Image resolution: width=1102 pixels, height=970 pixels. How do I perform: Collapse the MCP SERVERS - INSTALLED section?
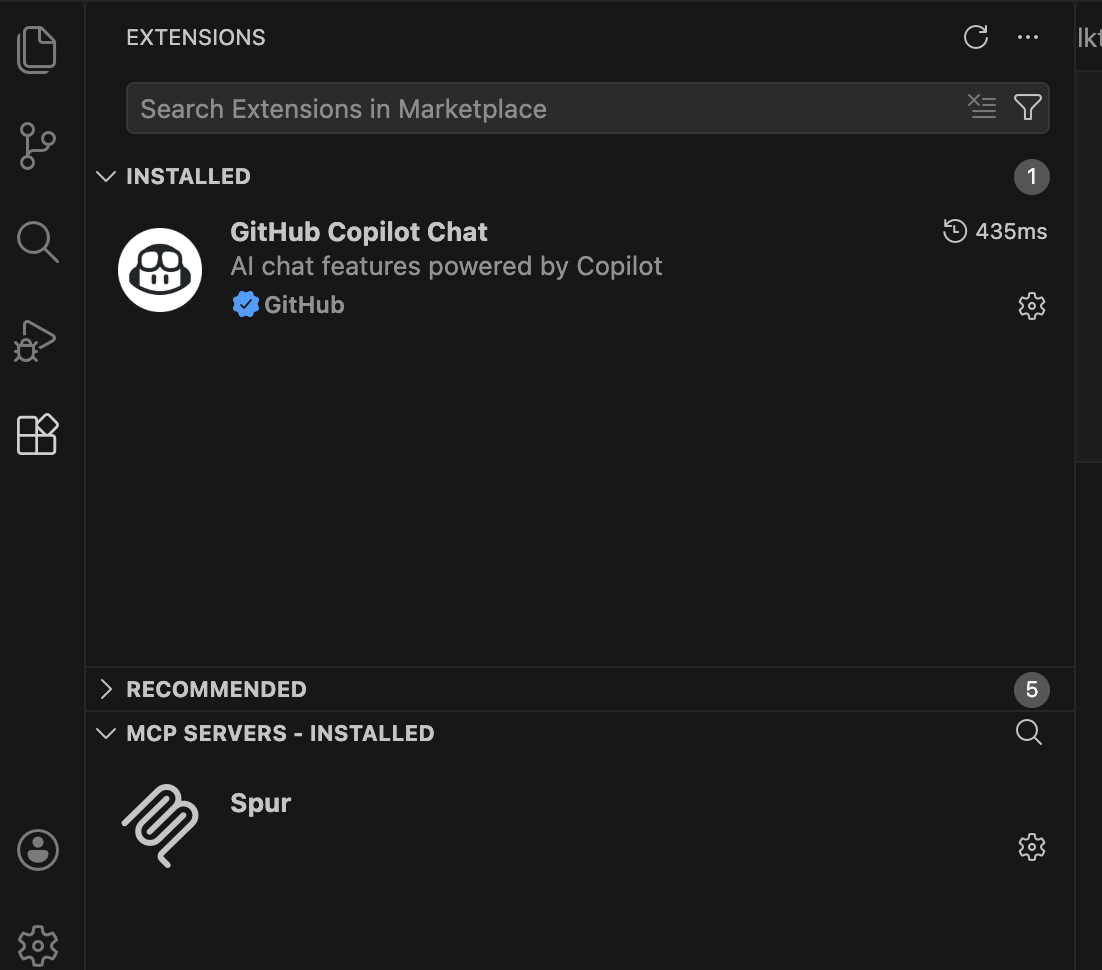tap(106, 733)
